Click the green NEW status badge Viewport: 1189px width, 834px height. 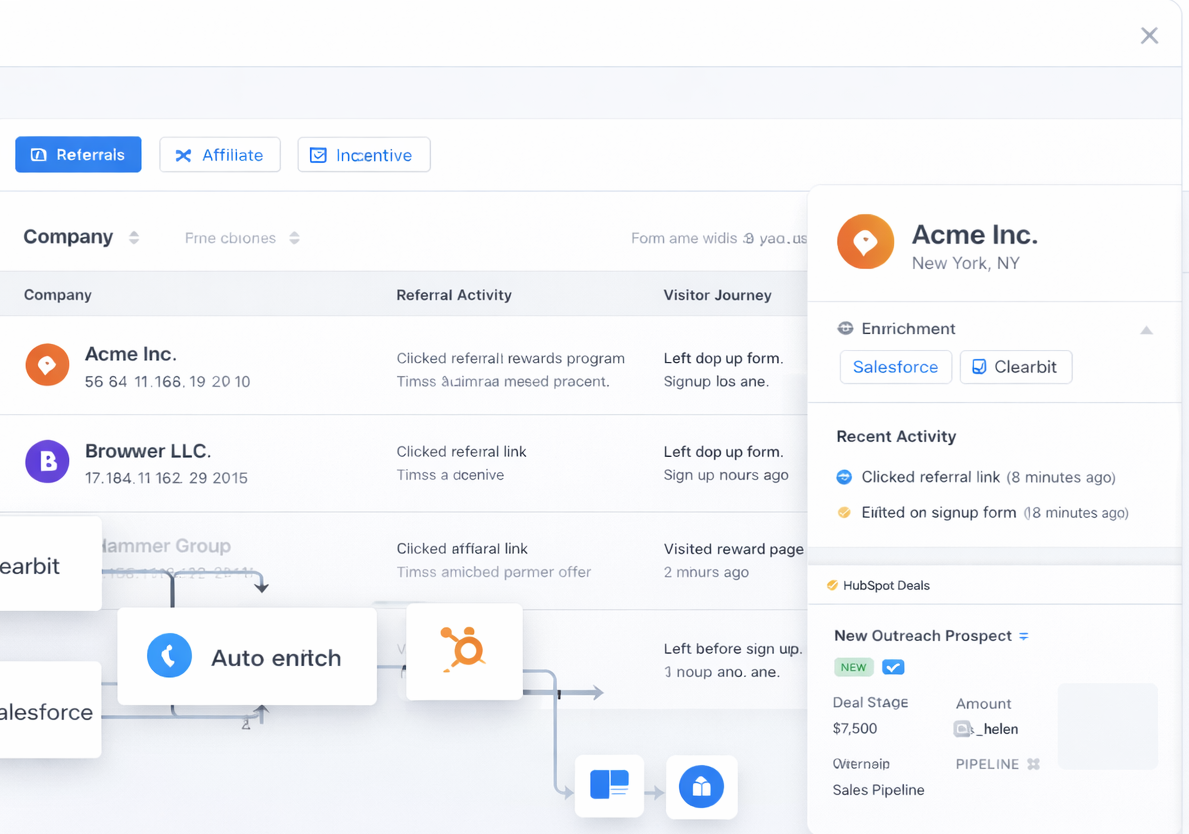[853, 667]
